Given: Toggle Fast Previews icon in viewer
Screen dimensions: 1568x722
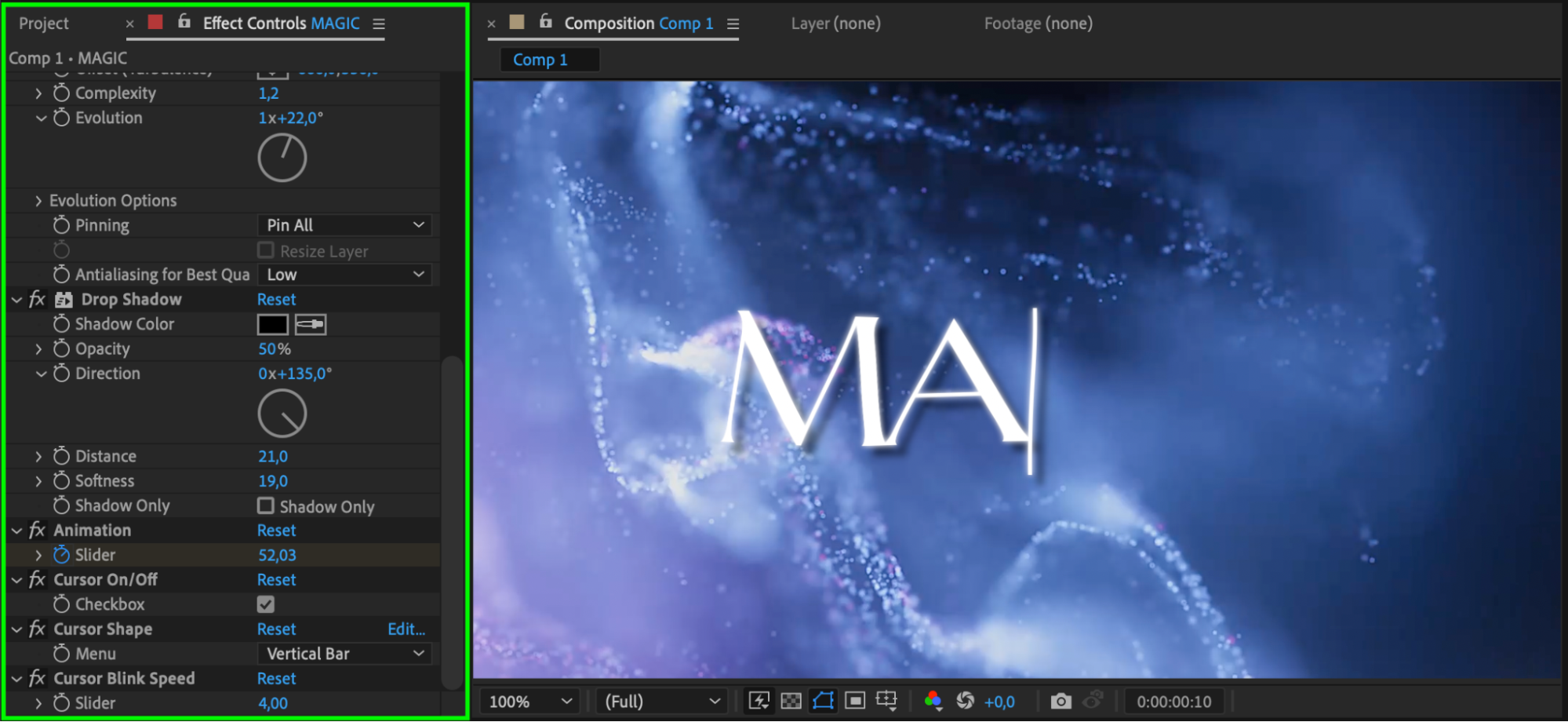Looking at the screenshot, I should [x=759, y=701].
